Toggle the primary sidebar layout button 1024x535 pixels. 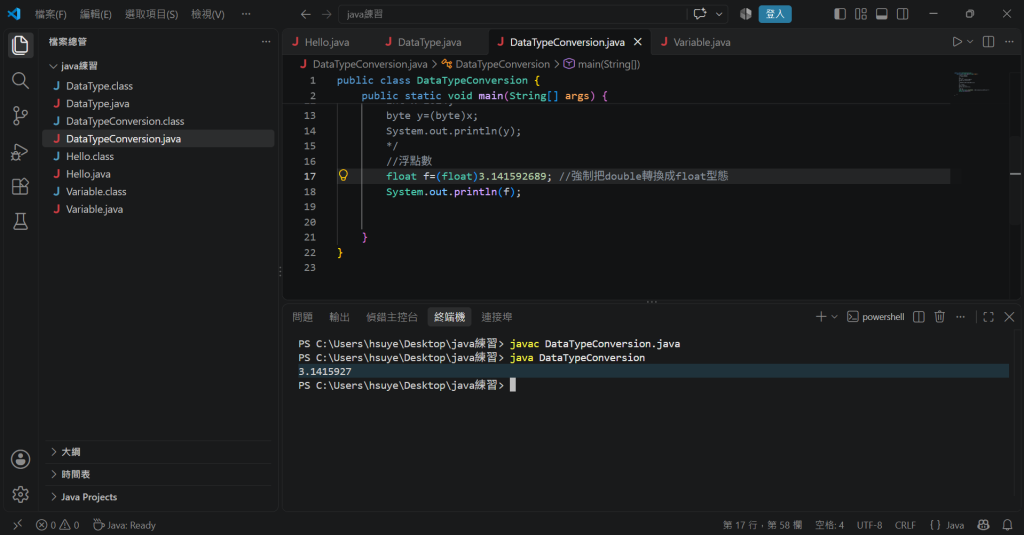click(840, 14)
